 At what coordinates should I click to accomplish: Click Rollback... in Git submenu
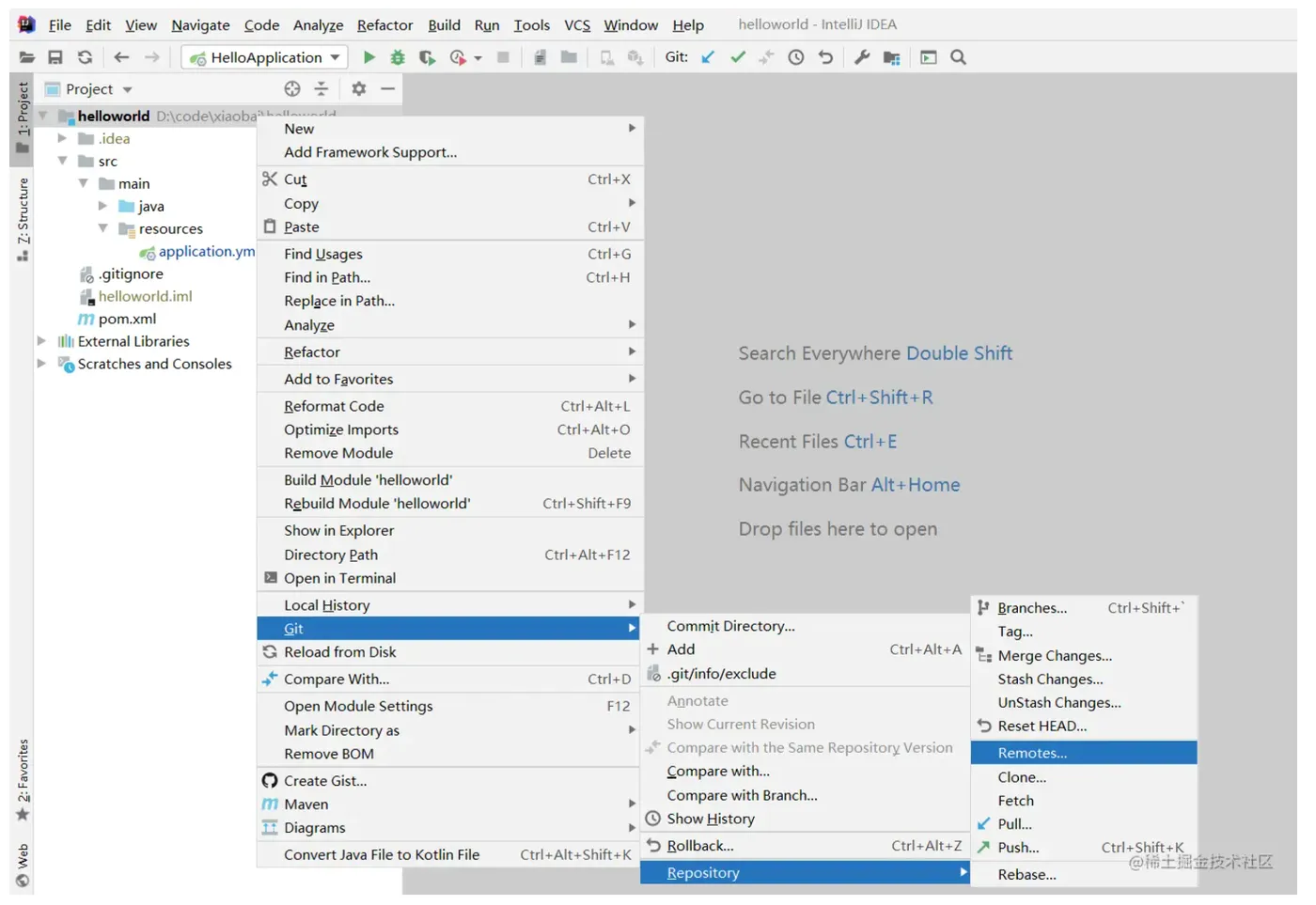tap(805, 846)
